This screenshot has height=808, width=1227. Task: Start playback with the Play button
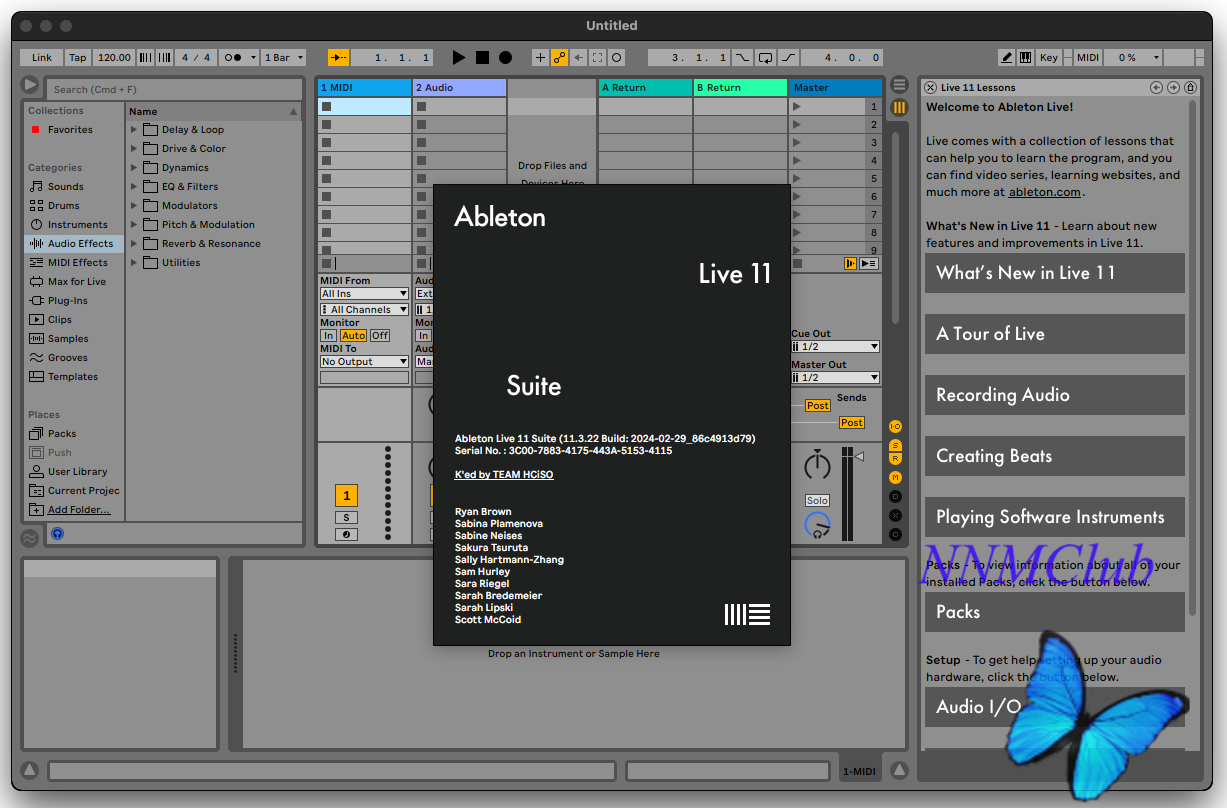(x=459, y=58)
